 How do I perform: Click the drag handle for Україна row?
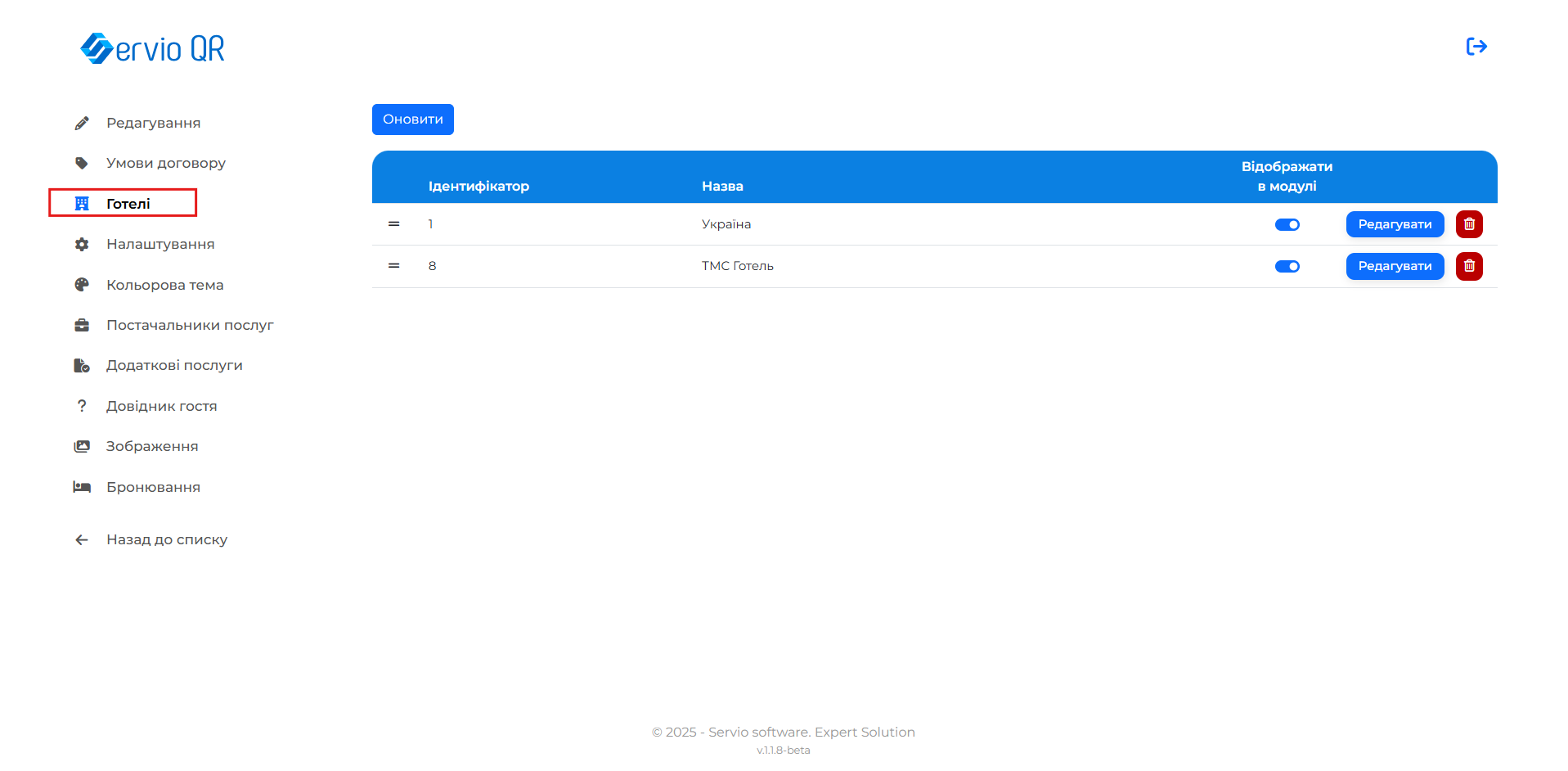[x=393, y=224]
